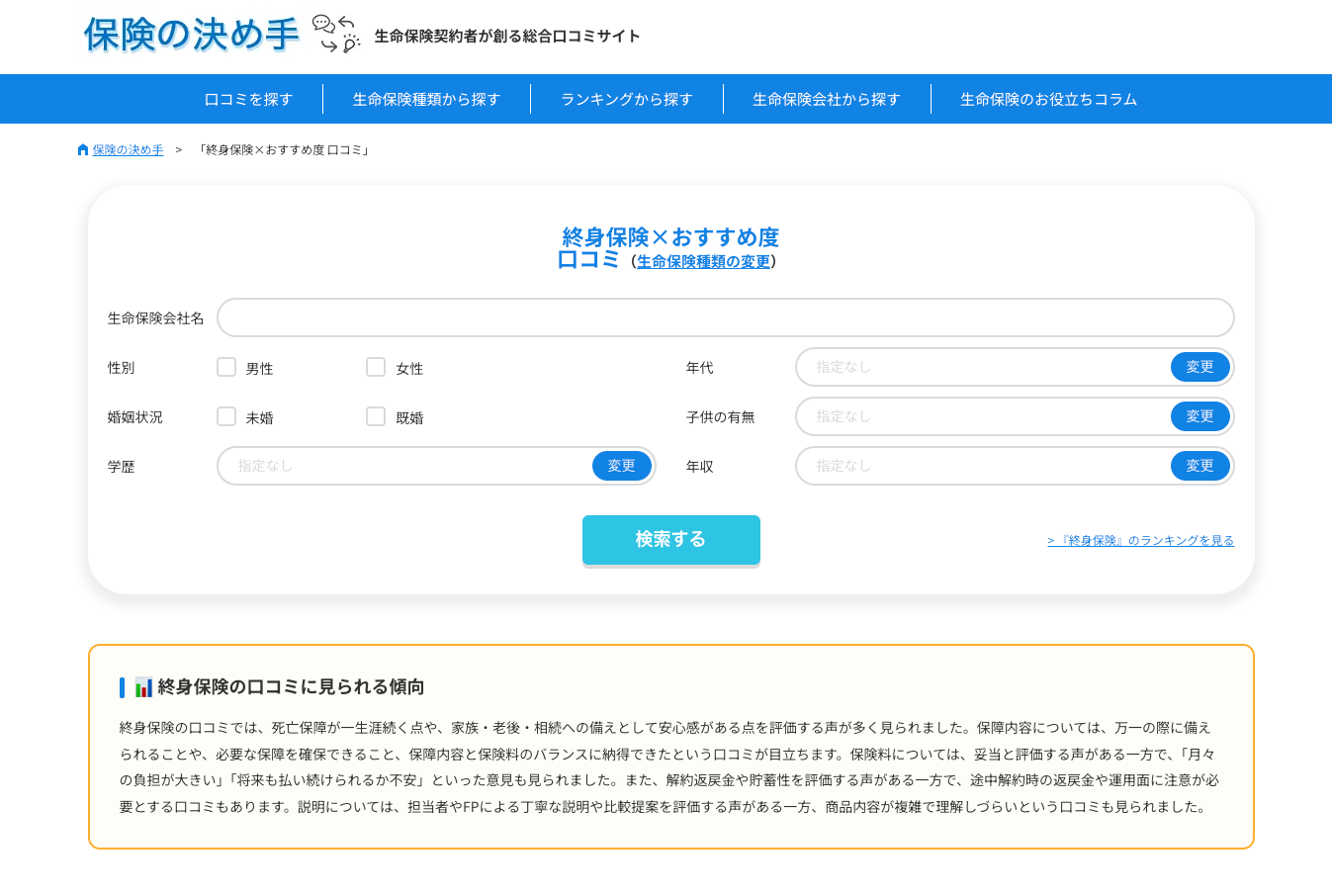1332x896 pixels.
Task: Open 生命保険種類から探す menu item
Action: pyautogui.click(x=426, y=99)
